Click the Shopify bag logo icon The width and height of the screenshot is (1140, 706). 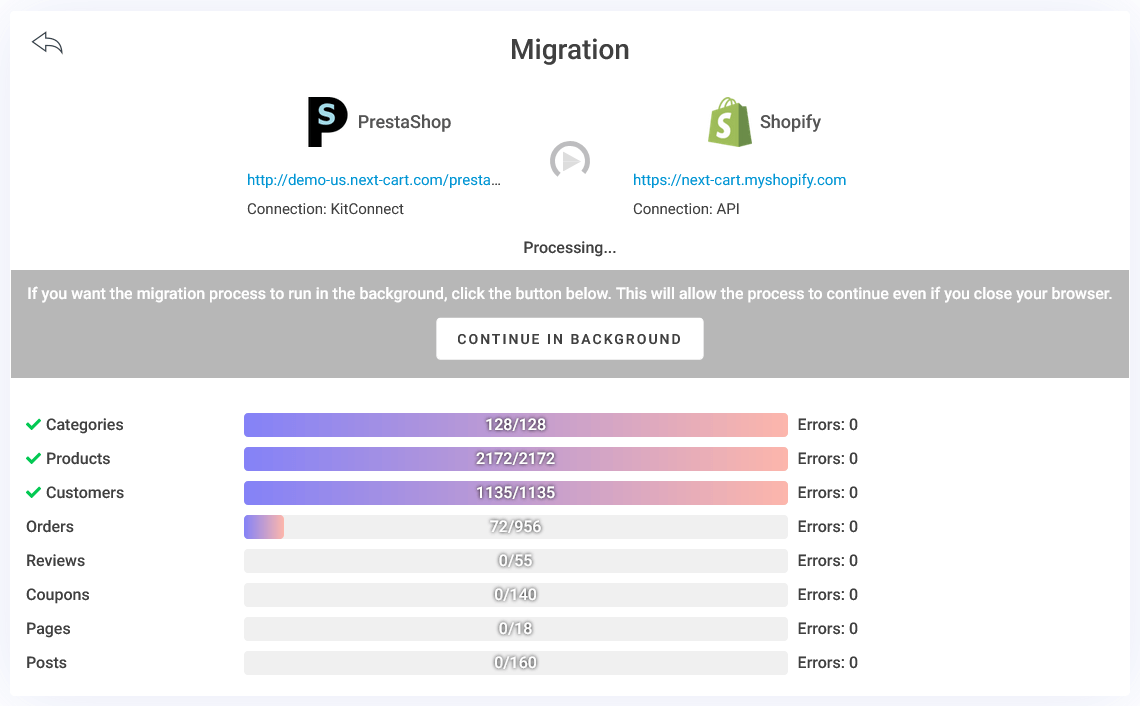[x=730, y=122]
